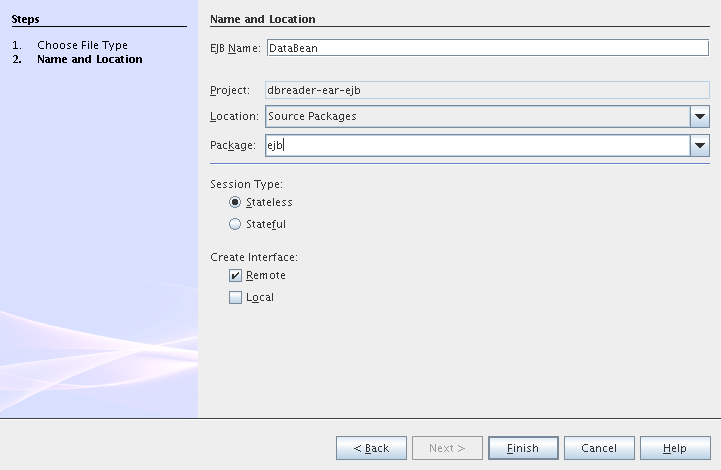Screen dimensions: 721x470
Task: Click the Session Type label
Action: (x=246, y=184)
